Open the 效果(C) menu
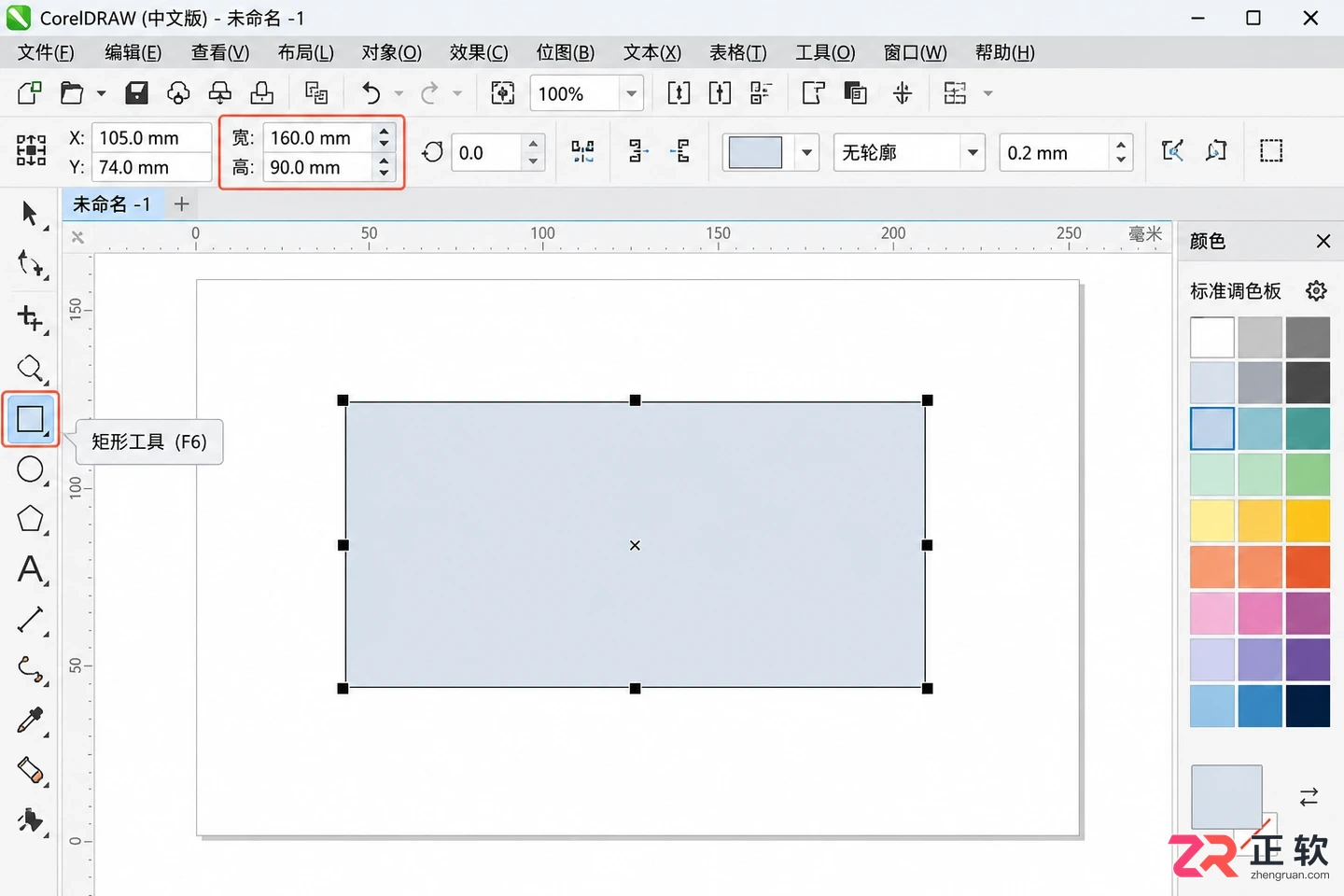This screenshot has height=896, width=1344. [x=479, y=52]
